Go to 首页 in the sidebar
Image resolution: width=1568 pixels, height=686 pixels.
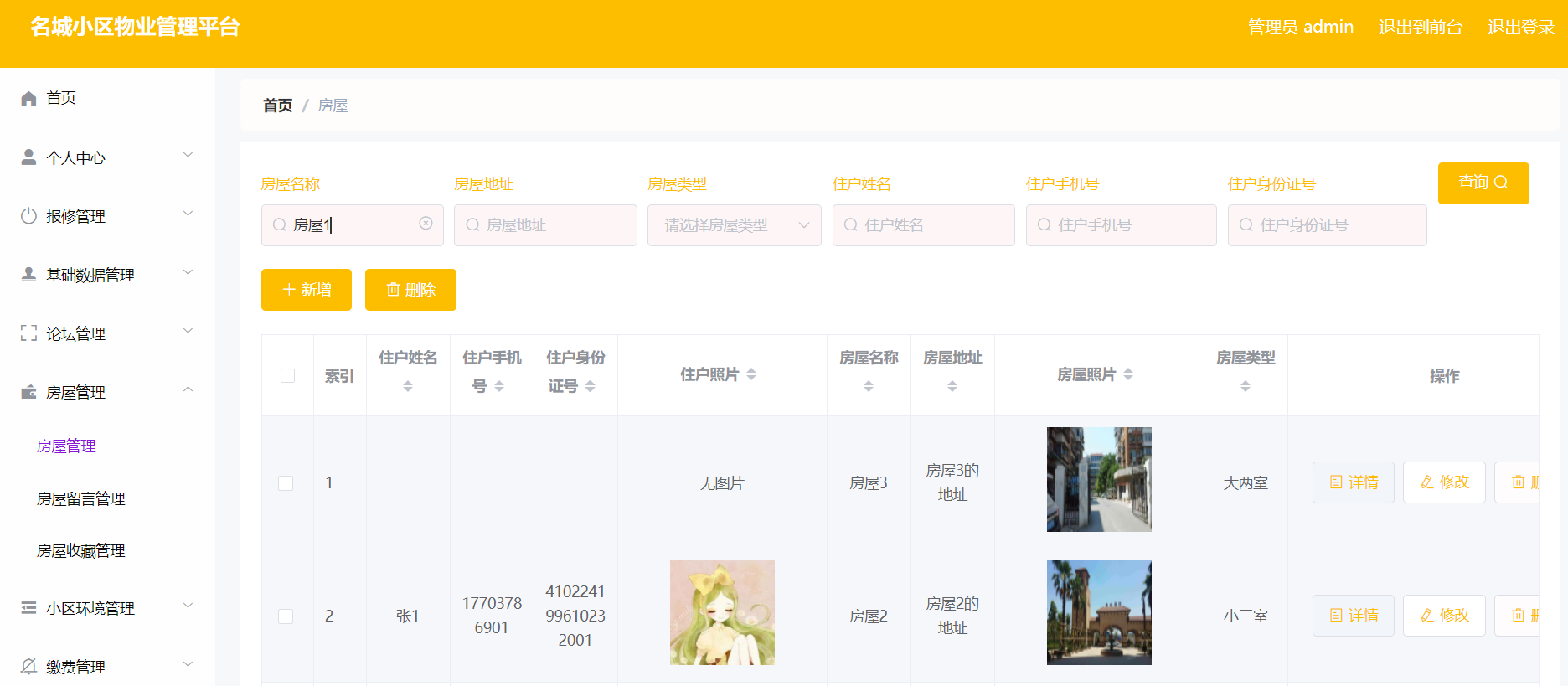pyautogui.click(x=61, y=98)
